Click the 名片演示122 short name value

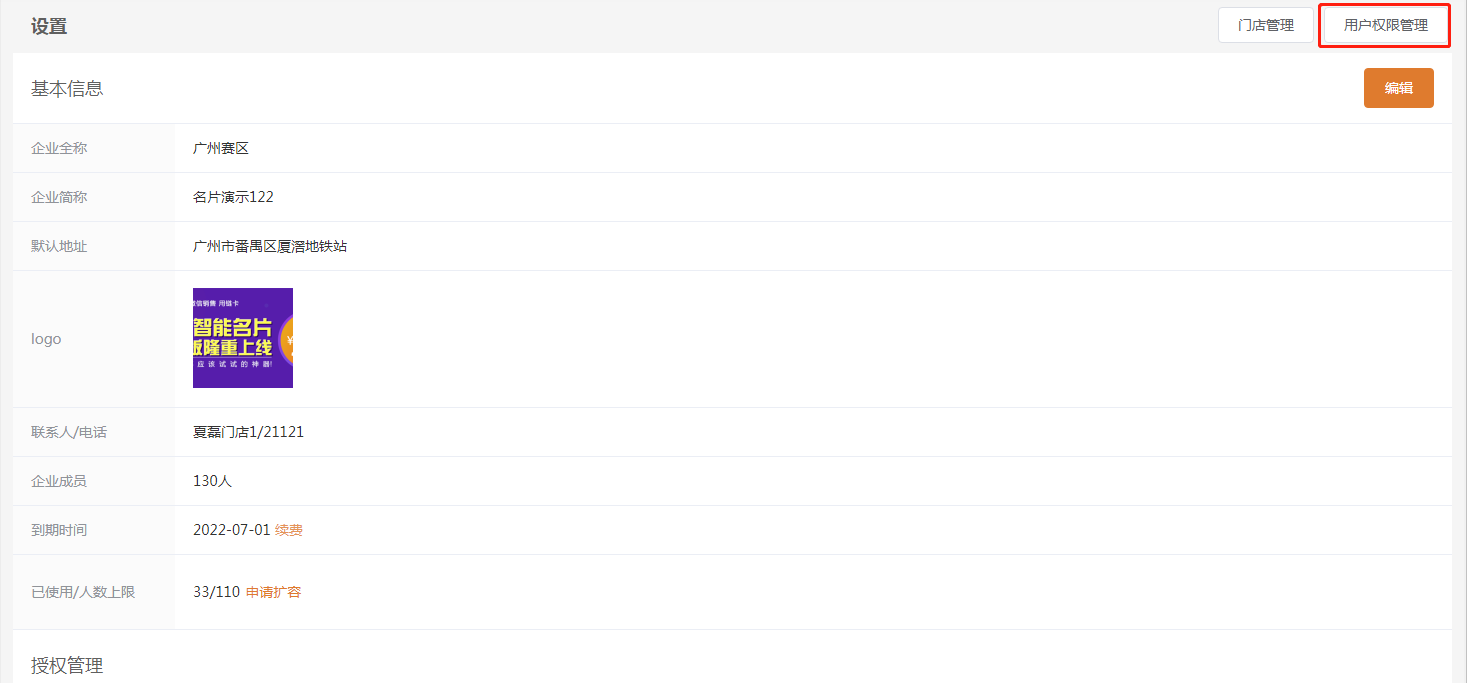[x=233, y=197]
